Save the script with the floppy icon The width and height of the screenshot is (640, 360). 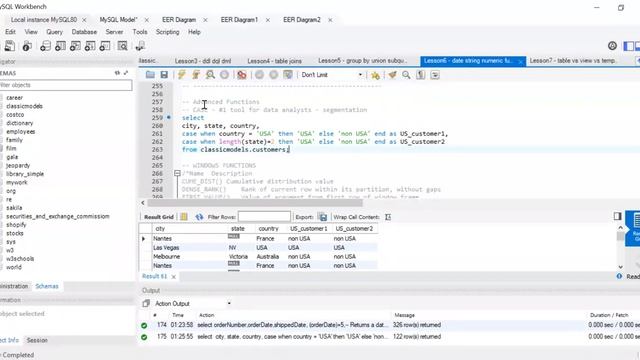164,75
